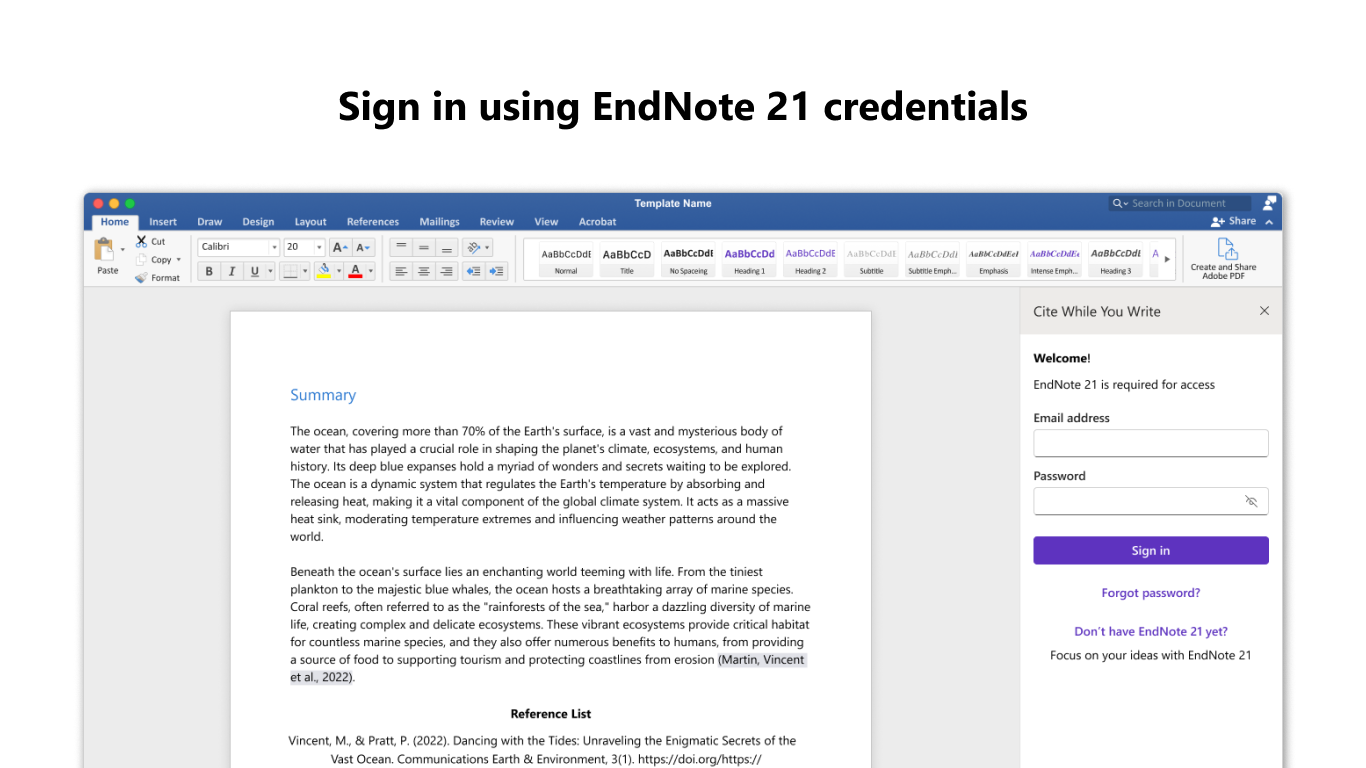Open the comments icon in the title bar
1366x768 pixels.
1270,203
